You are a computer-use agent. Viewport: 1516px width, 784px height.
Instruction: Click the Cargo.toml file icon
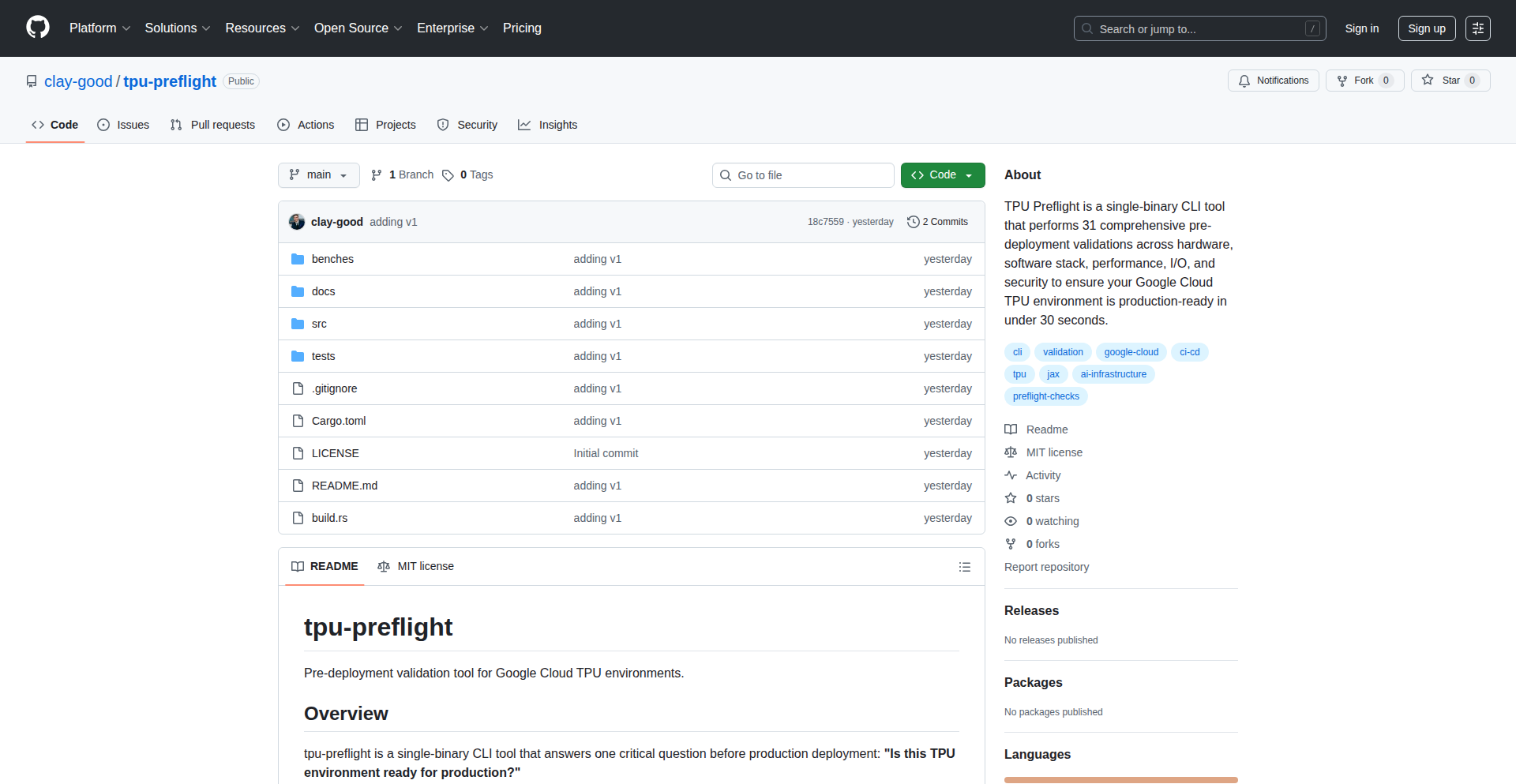pos(298,421)
